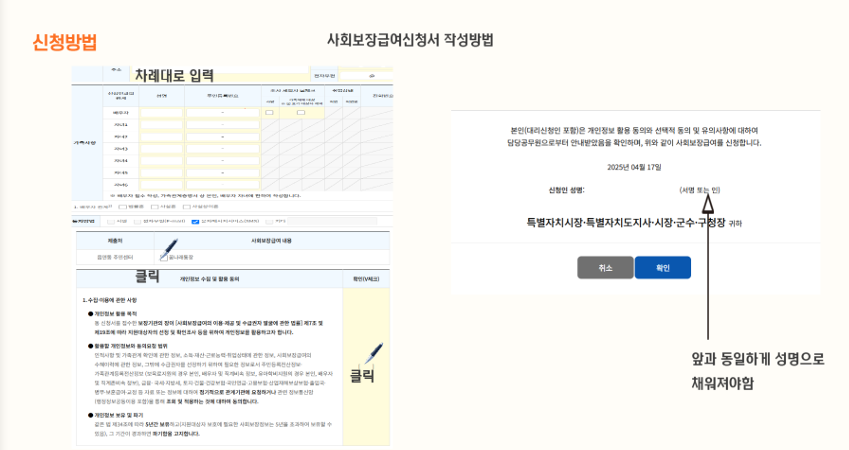Viewport: 849px width, 450px height.
Task: Click the 제출처 header cell
Action: coord(115,240)
